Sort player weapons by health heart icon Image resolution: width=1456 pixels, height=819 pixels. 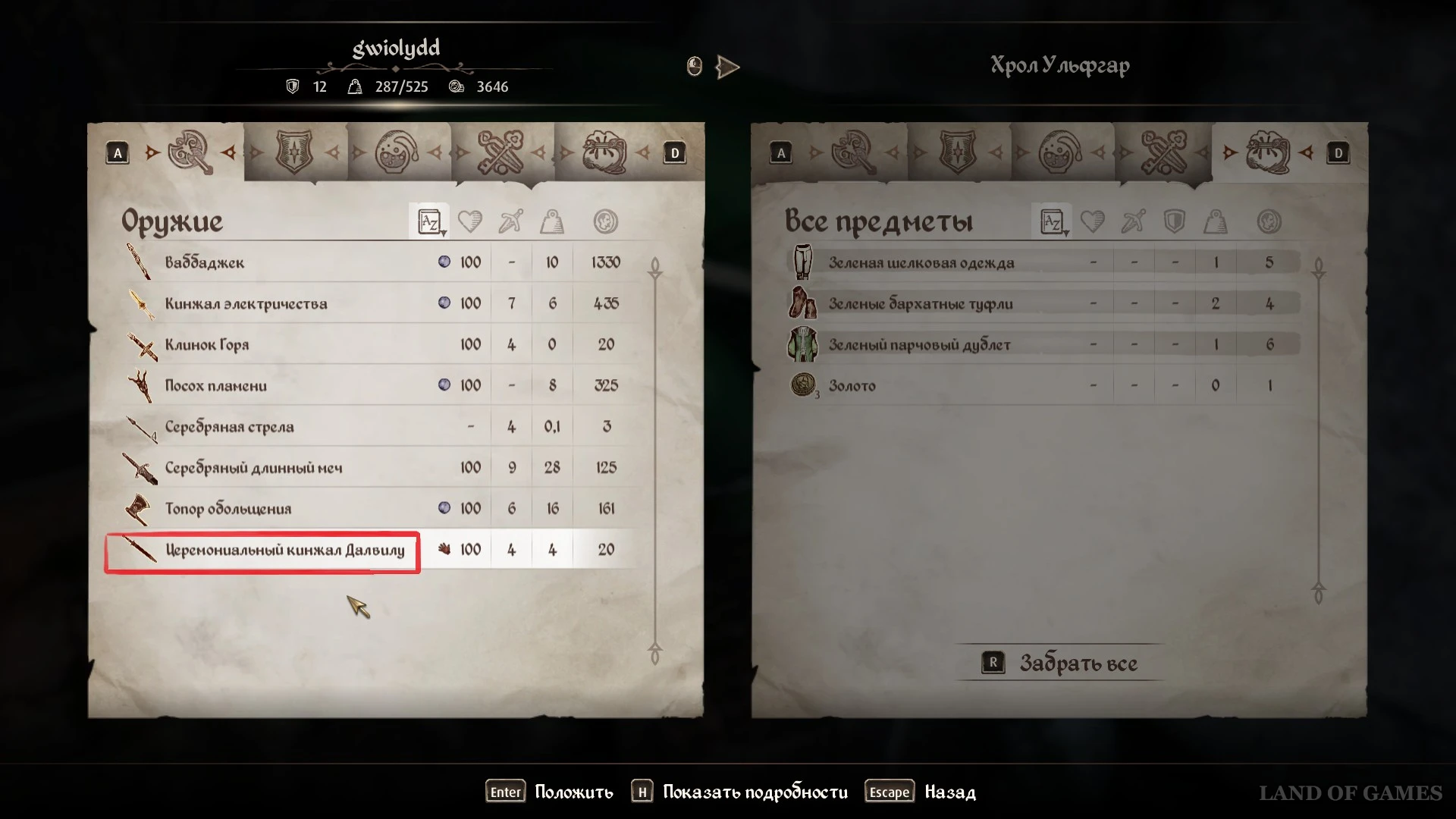coord(470,221)
